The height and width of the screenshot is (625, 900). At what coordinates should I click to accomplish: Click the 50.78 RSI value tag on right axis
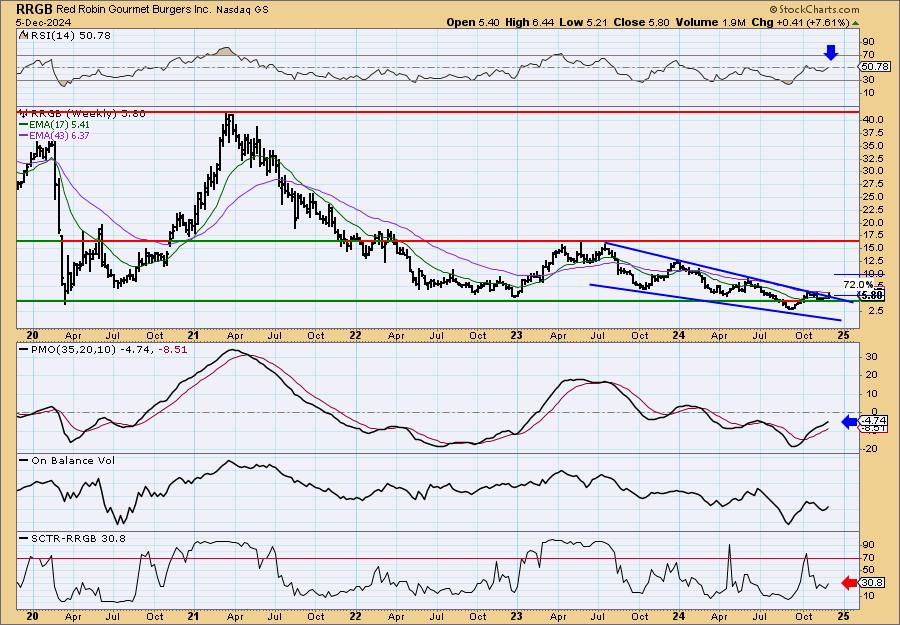click(874, 67)
